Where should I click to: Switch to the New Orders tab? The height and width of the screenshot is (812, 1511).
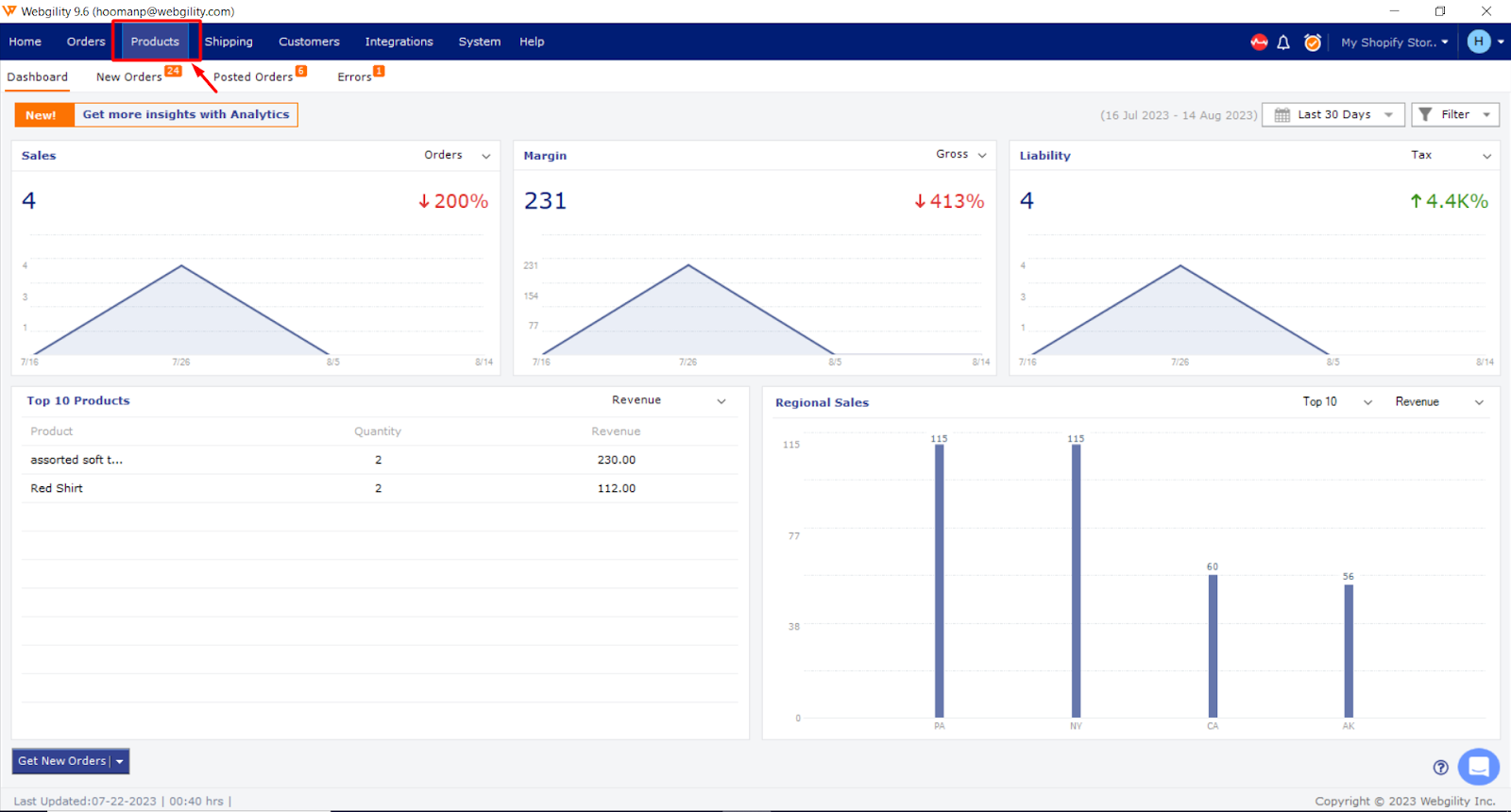(x=129, y=77)
